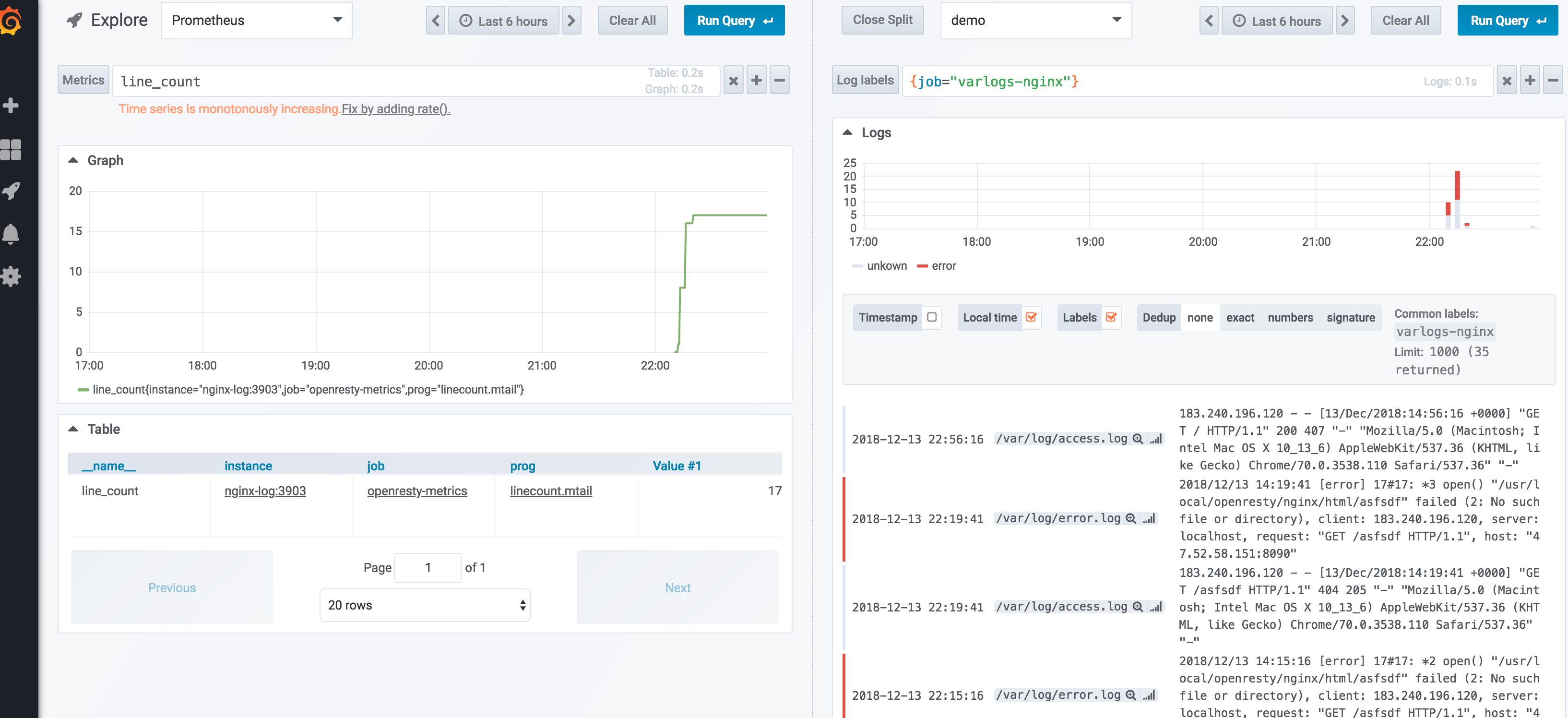Open the Create plus menu in sidebar

[x=11, y=106]
